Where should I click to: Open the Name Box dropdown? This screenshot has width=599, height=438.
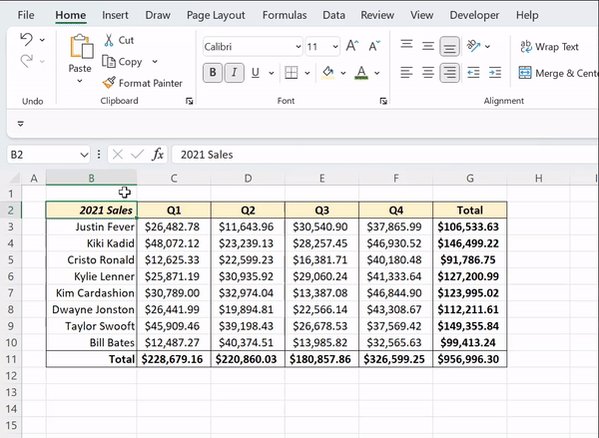click(84, 155)
